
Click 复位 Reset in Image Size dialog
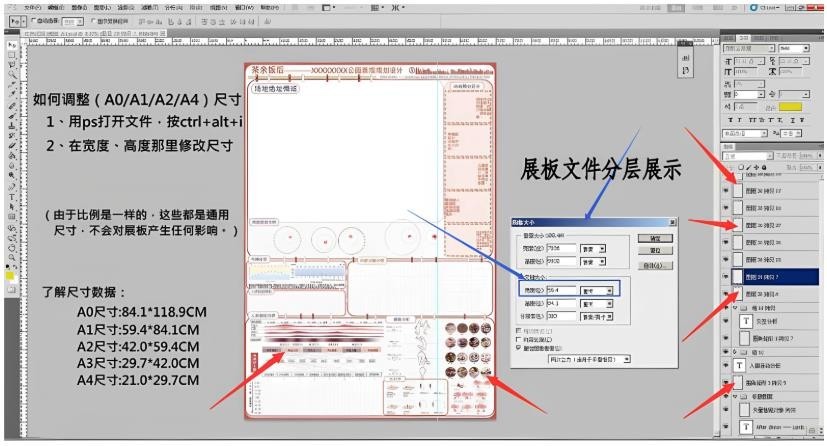click(x=655, y=251)
